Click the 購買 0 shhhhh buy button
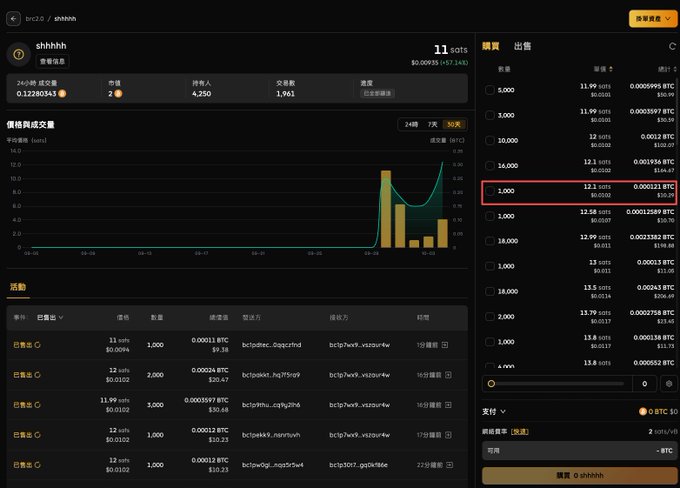This screenshot has width=680, height=488. pos(579,475)
